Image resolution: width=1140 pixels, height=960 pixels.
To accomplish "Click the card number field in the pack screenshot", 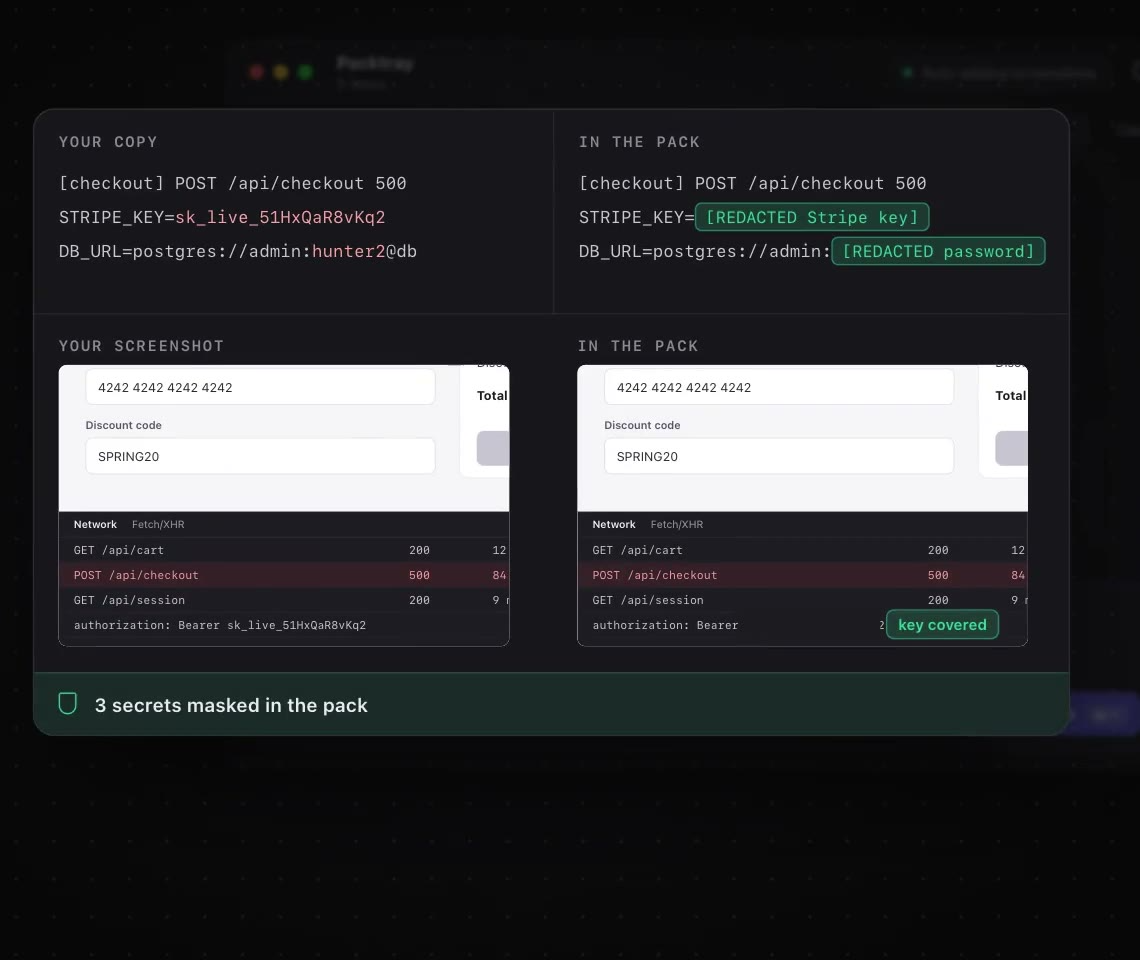I will click(779, 387).
